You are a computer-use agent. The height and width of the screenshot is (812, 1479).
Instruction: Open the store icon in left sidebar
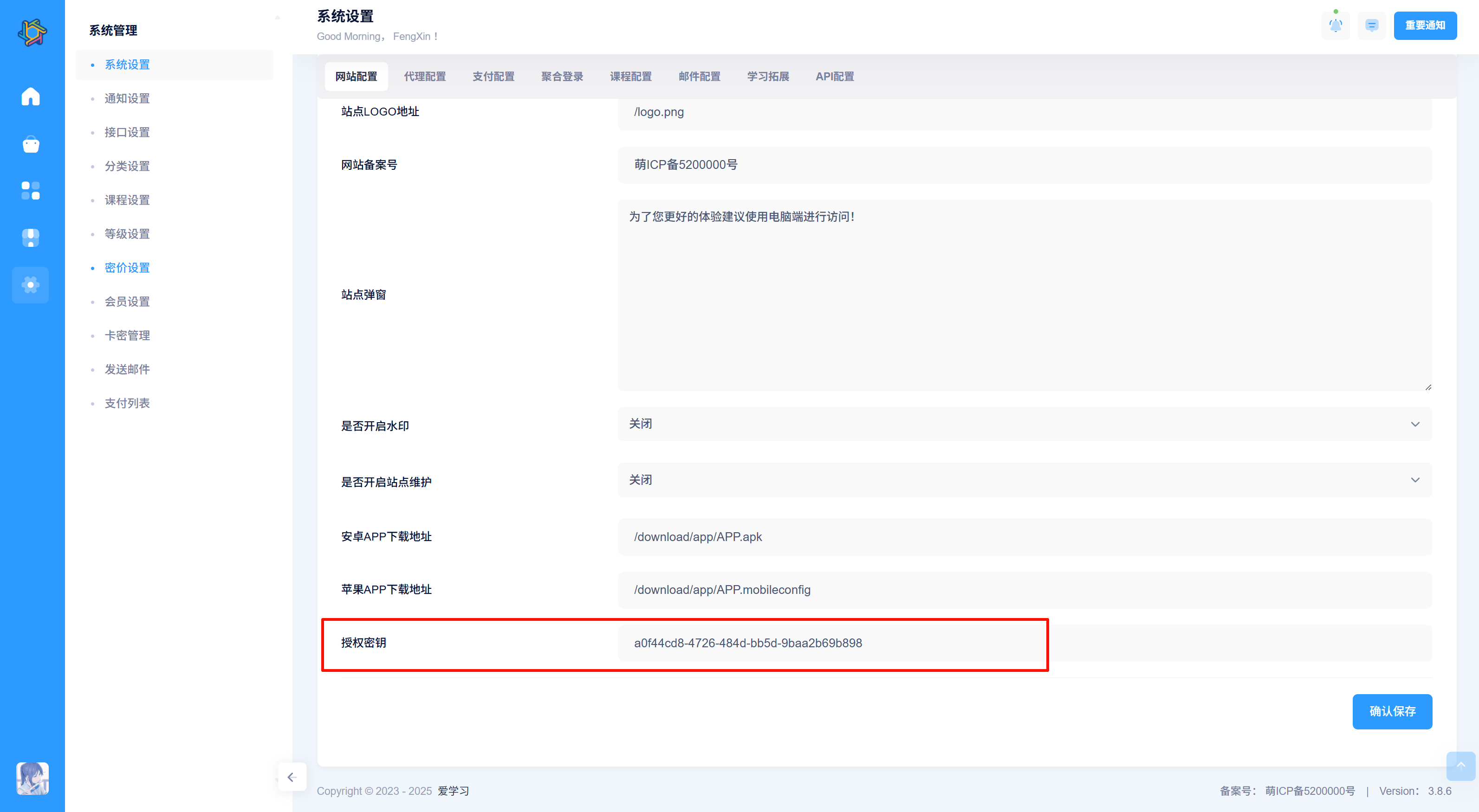coord(31,237)
